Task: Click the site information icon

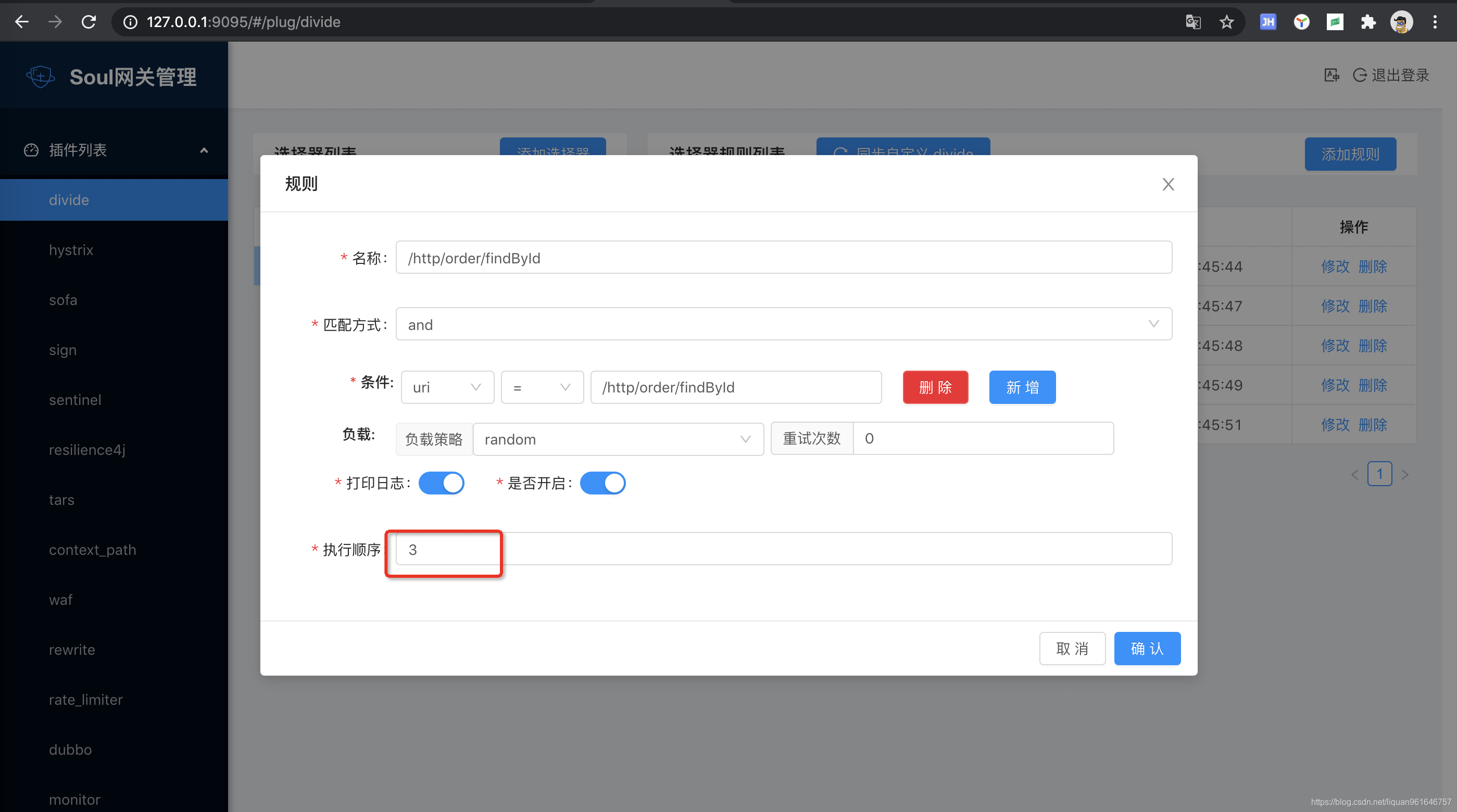Action: click(x=131, y=22)
